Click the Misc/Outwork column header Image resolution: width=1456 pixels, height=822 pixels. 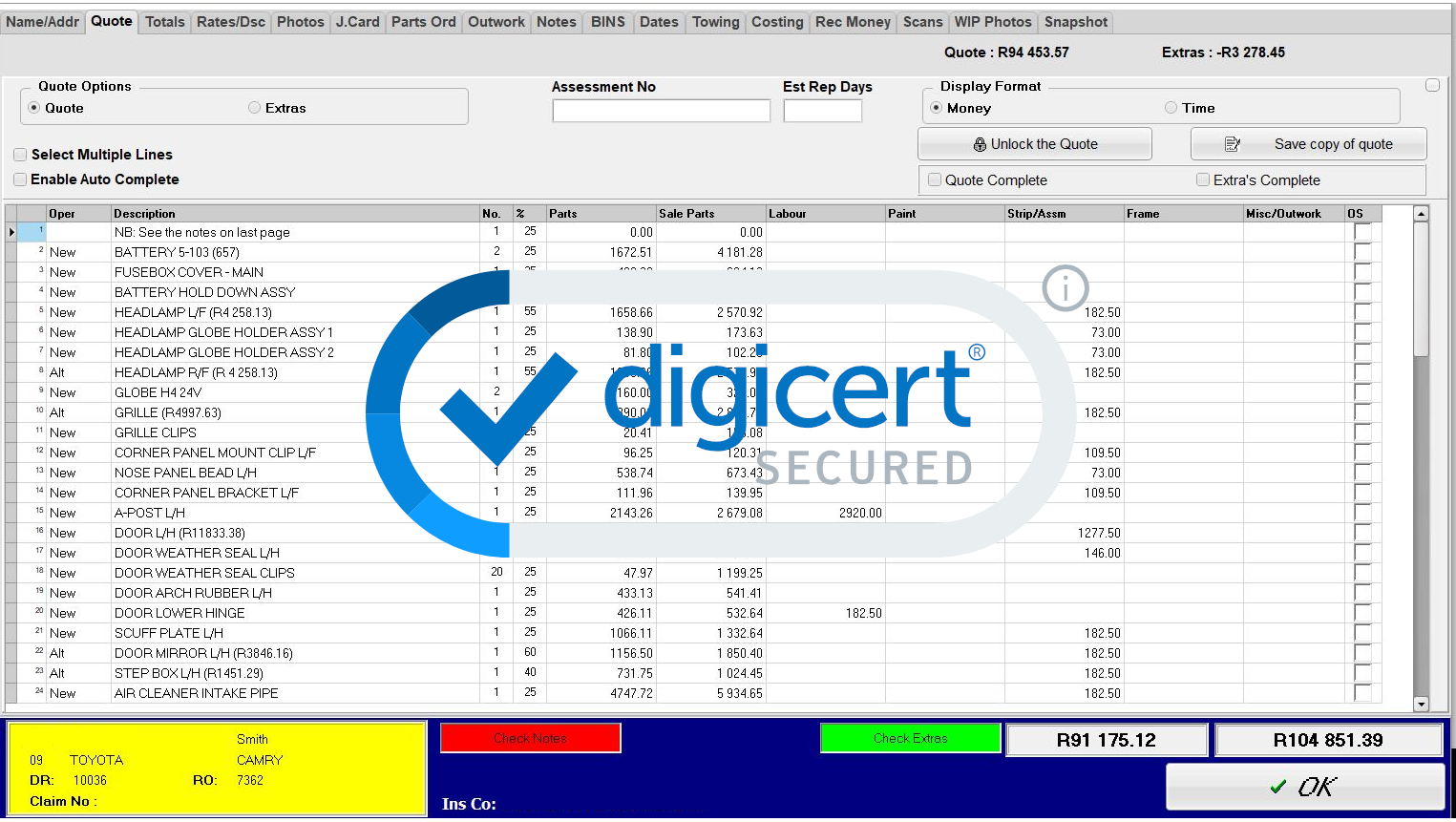1293,214
